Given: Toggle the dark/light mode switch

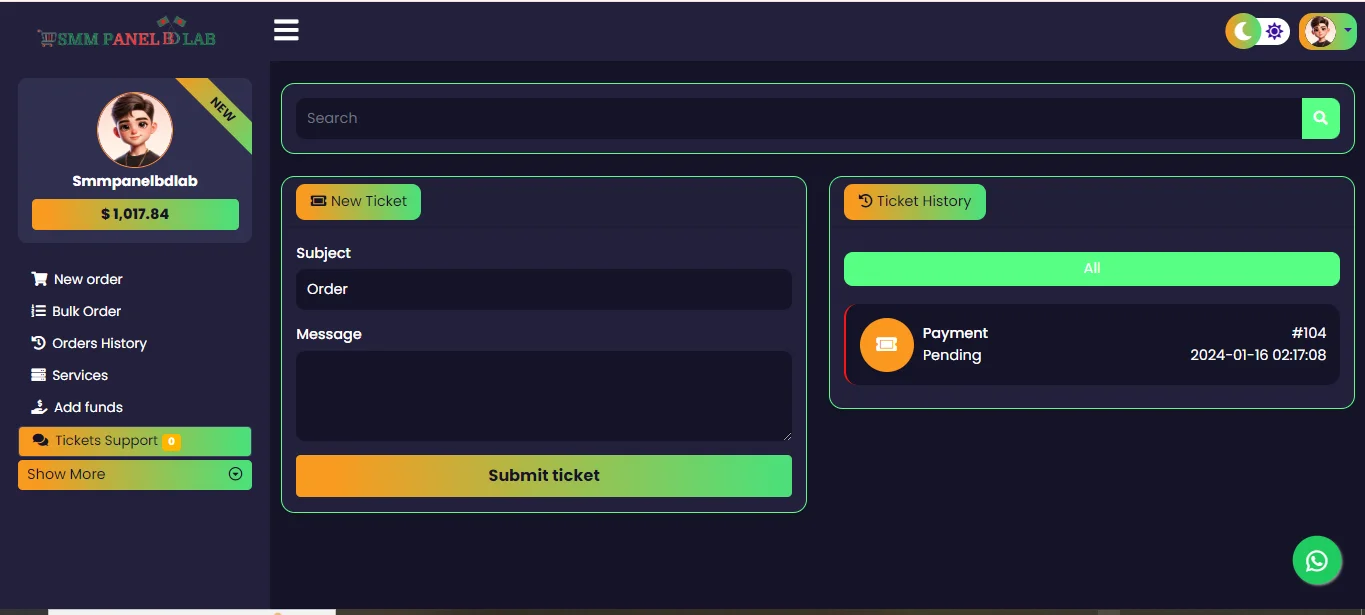Looking at the screenshot, I should (1258, 31).
